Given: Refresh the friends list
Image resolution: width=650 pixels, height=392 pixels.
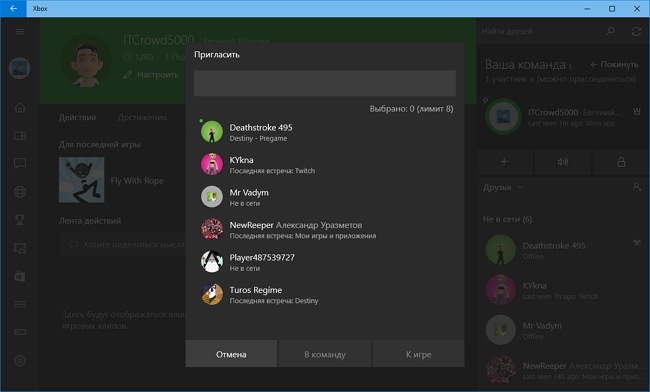Looking at the screenshot, I should pyautogui.click(x=636, y=31).
